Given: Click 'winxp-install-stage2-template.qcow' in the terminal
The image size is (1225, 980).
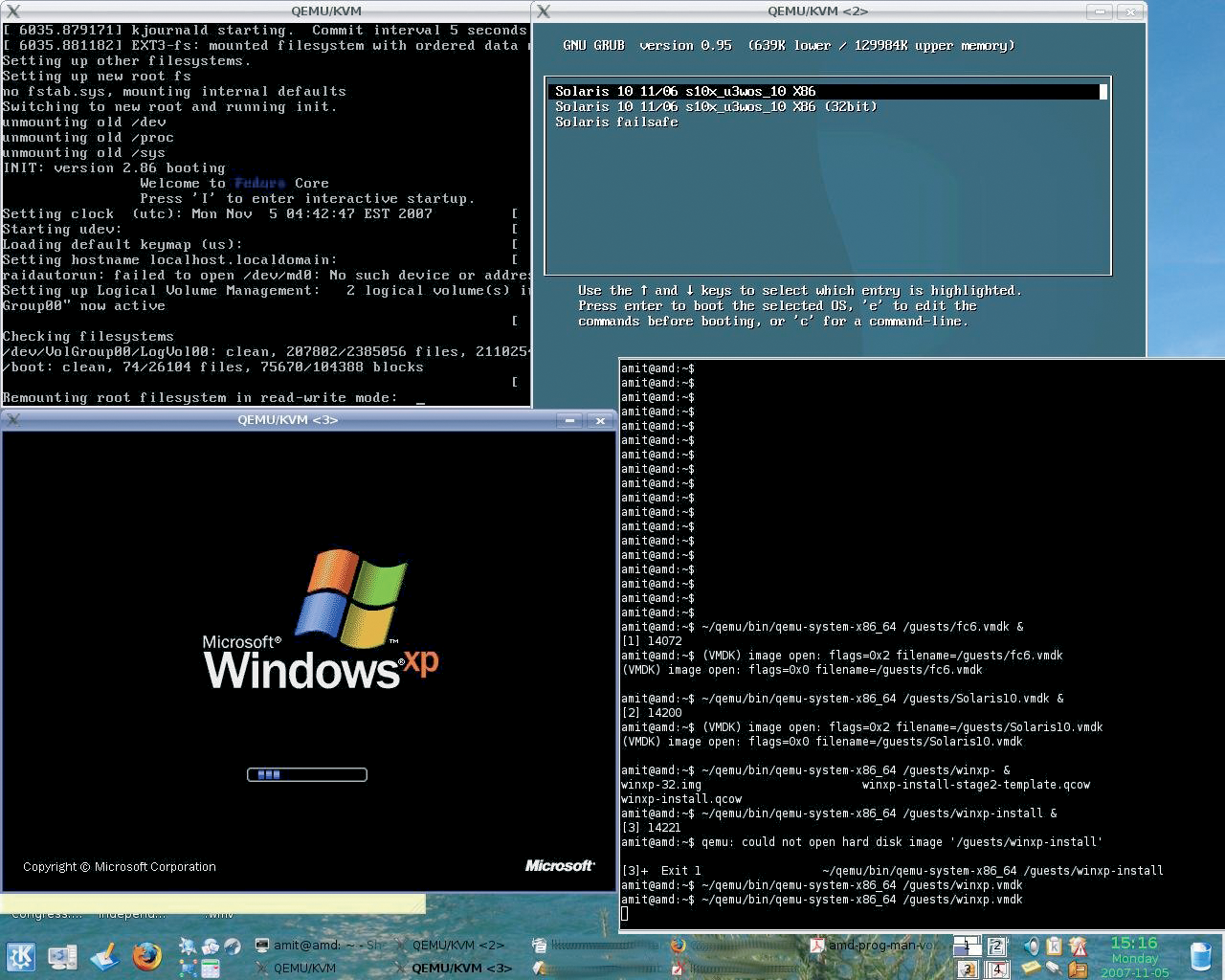Looking at the screenshot, I should coord(976,785).
